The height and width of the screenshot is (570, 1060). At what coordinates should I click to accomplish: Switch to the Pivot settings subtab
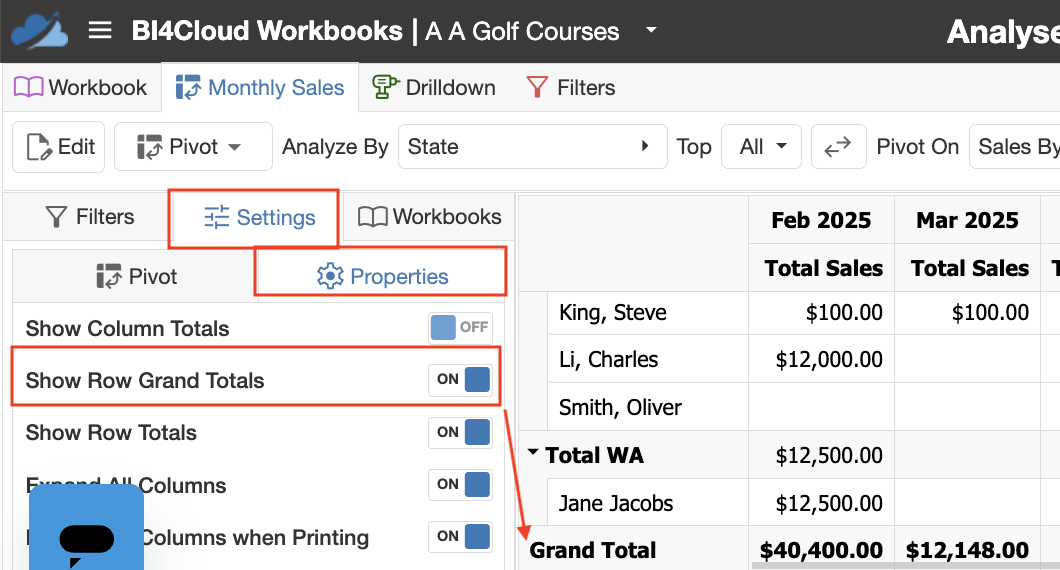pyautogui.click(x=137, y=277)
